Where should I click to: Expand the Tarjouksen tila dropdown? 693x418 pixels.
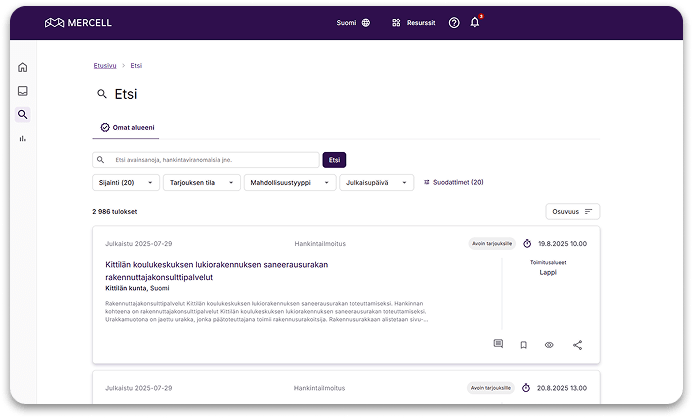pyautogui.click(x=202, y=182)
